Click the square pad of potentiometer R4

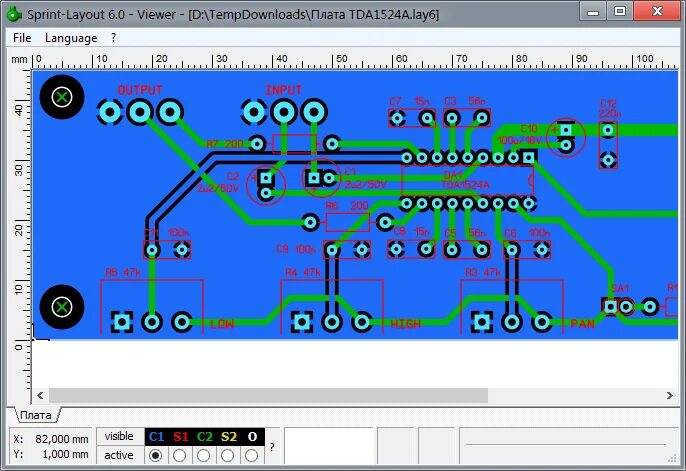point(302,322)
